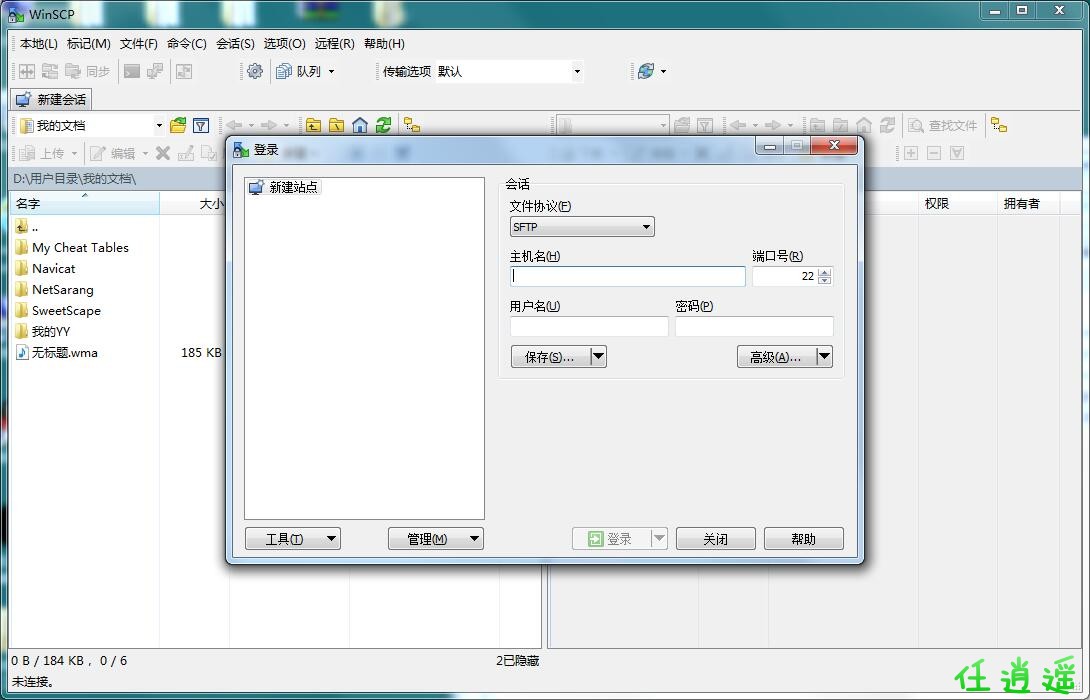Click the 同步 synchronize button

click(87, 71)
